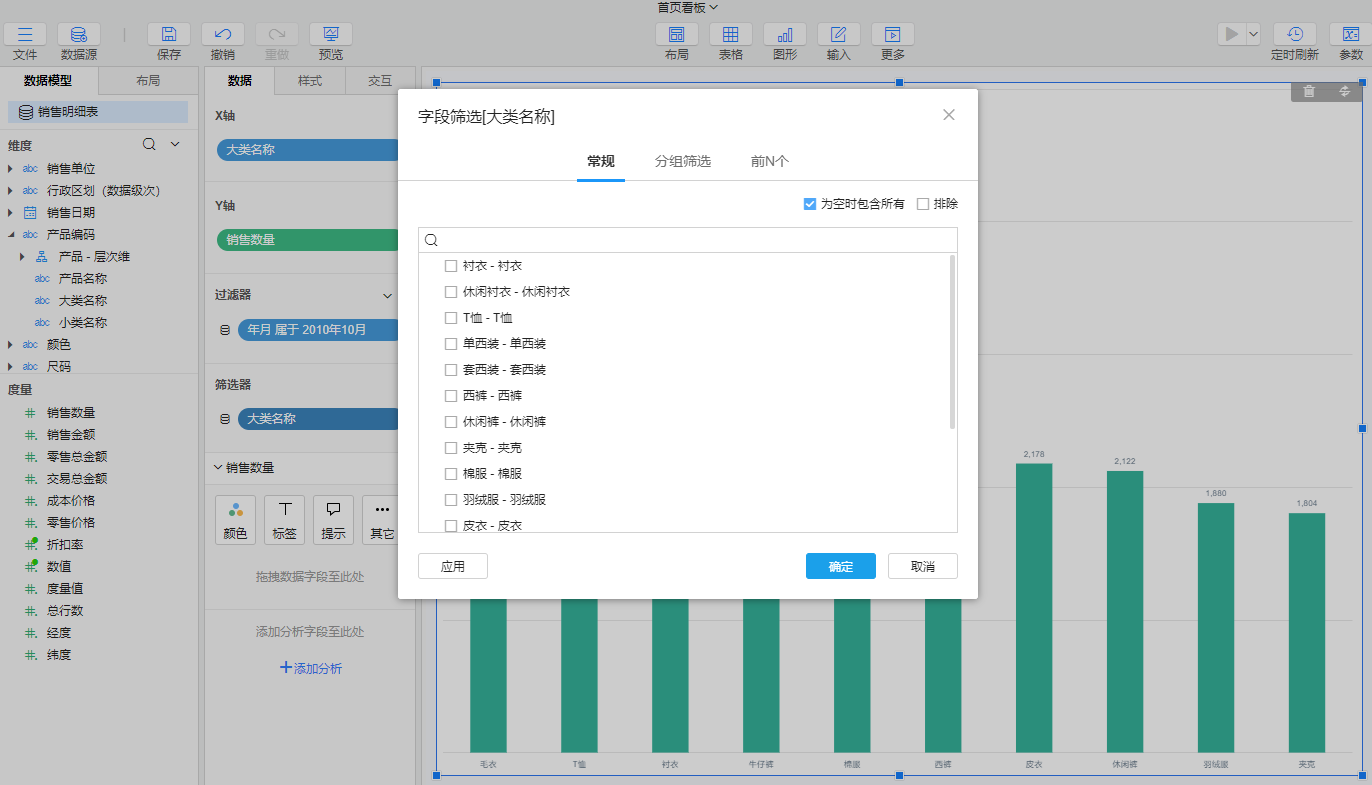Collapse the 销售数量 section chevron

[x=219, y=467]
